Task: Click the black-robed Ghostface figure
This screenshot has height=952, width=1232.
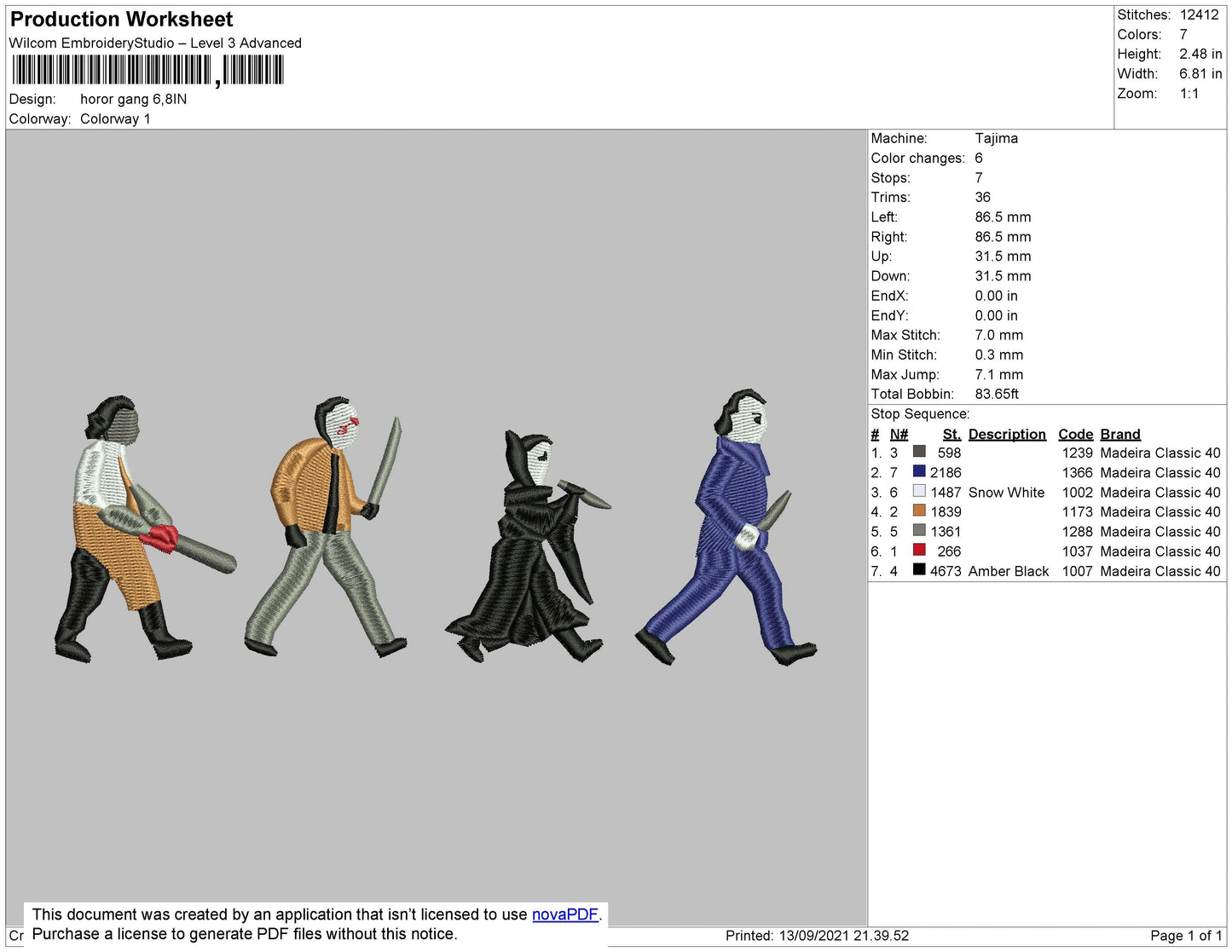Action: tap(529, 545)
